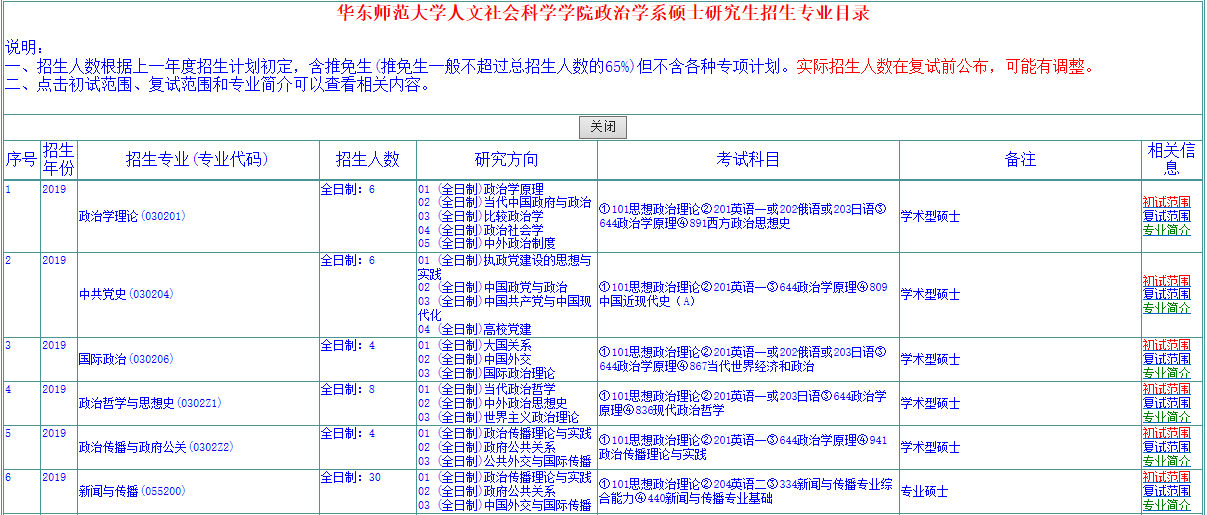Open 复试范围 for 中共党史 row
The width and height of the screenshot is (1207, 515).
point(1166,294)
